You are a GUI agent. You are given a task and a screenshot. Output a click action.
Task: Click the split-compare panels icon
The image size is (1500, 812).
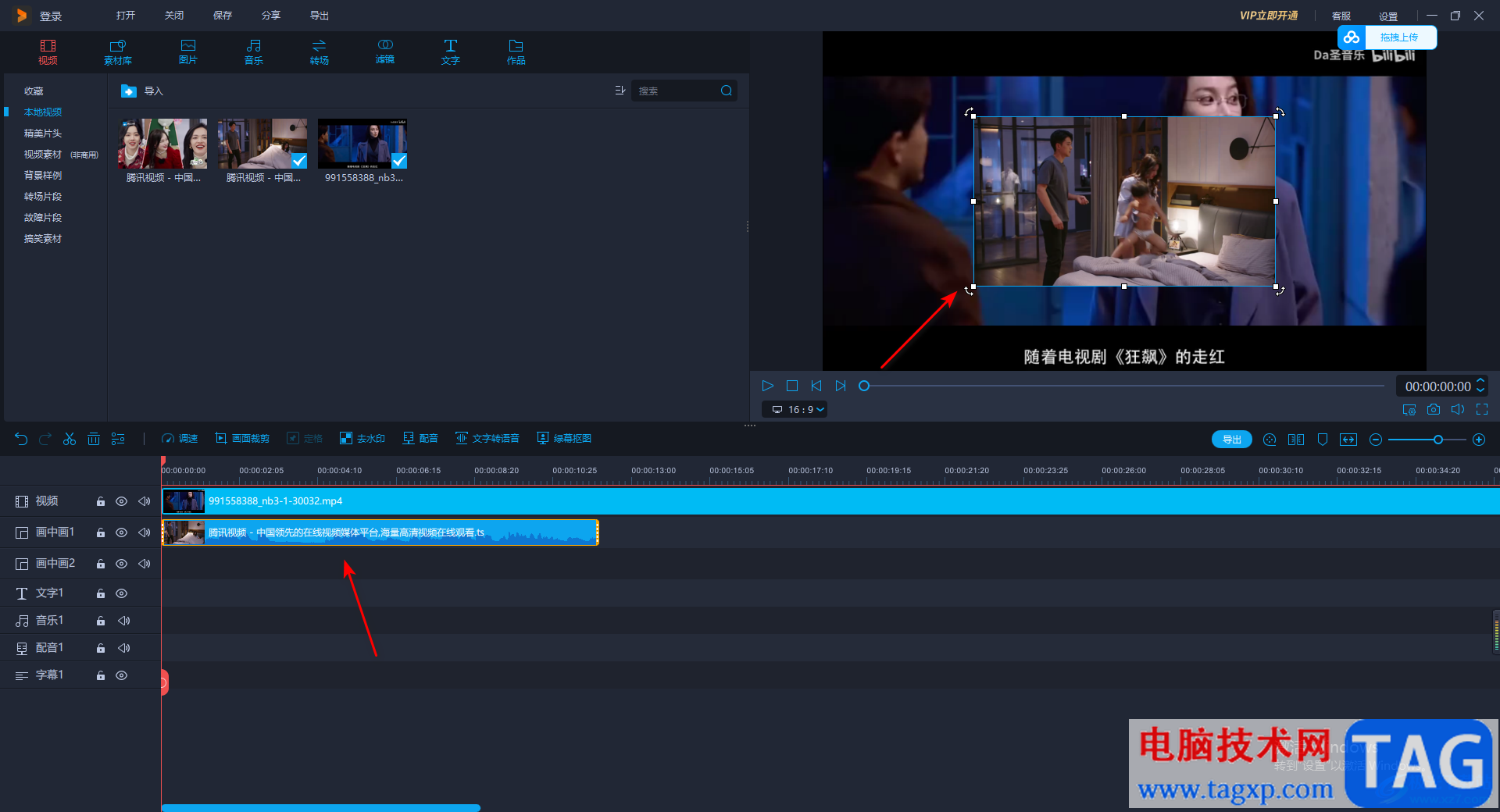1296,440
